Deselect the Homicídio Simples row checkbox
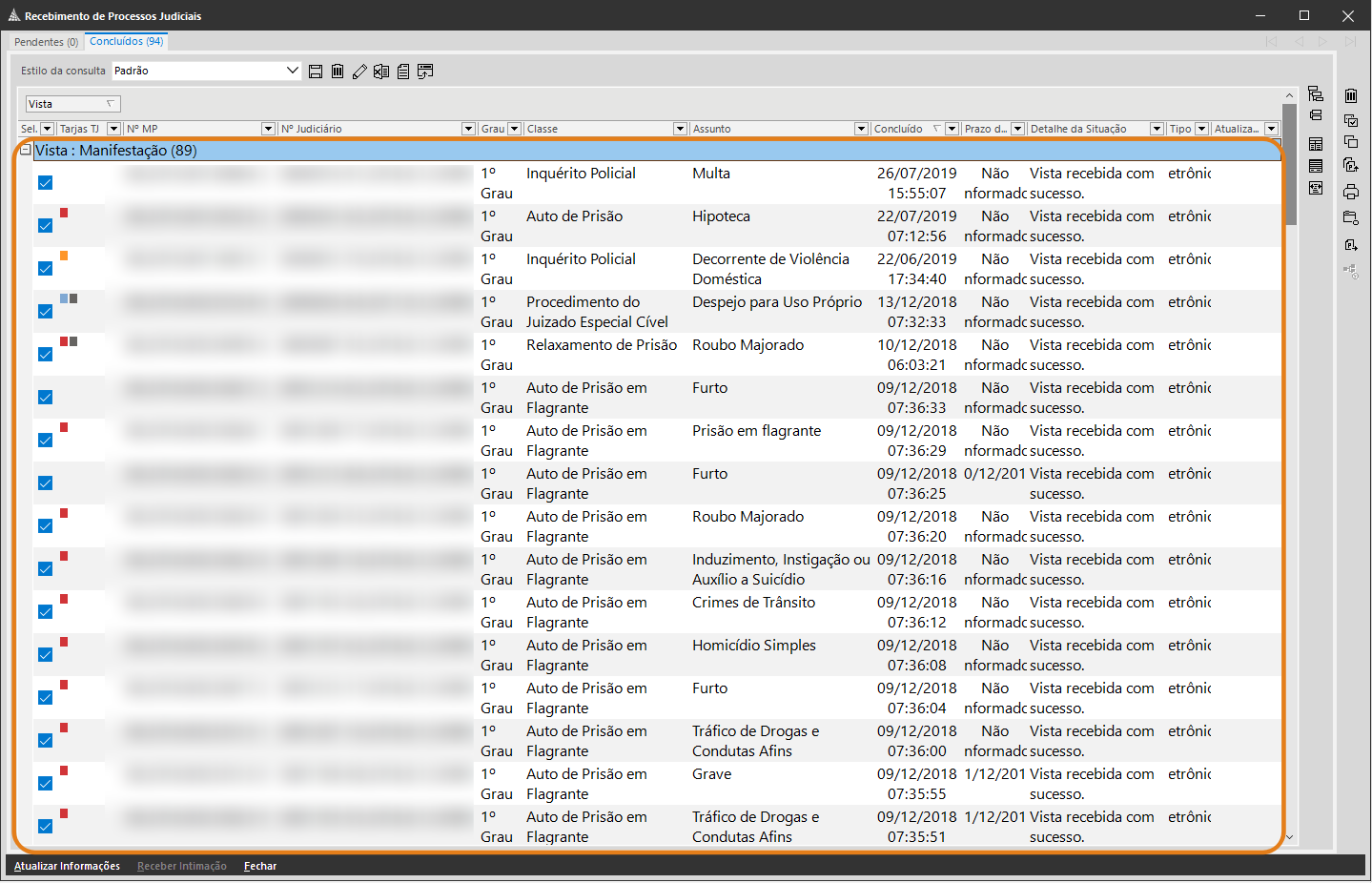The width and height of the screenshot is (1372, 883). point(45,655)
